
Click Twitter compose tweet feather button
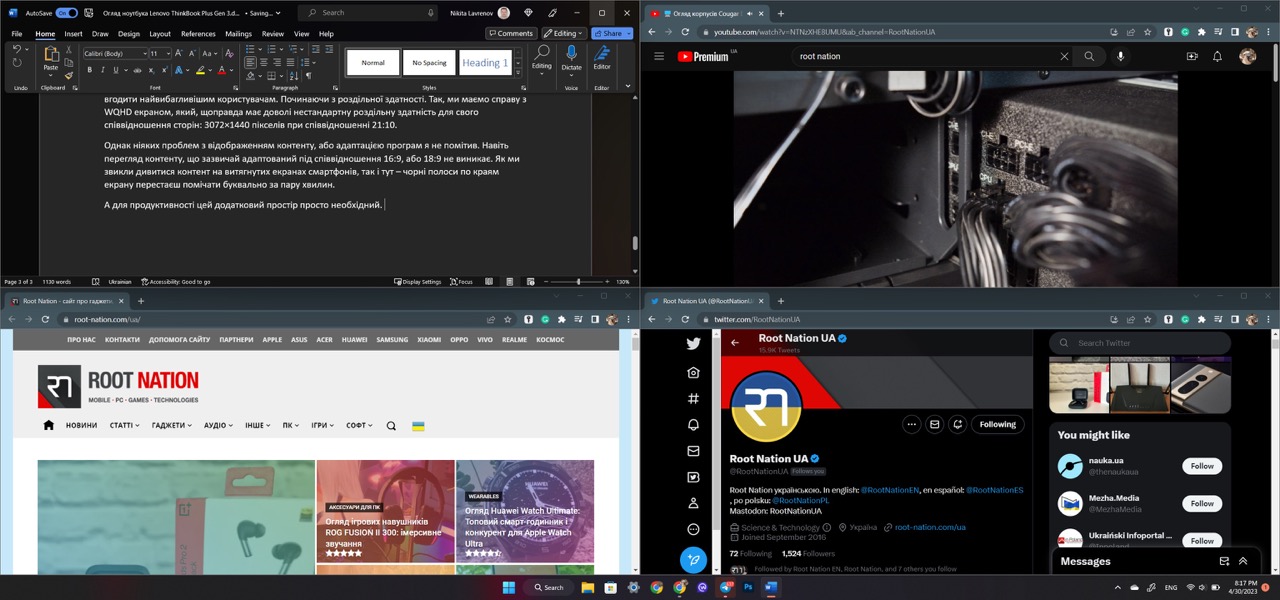(x=693, y=560)
